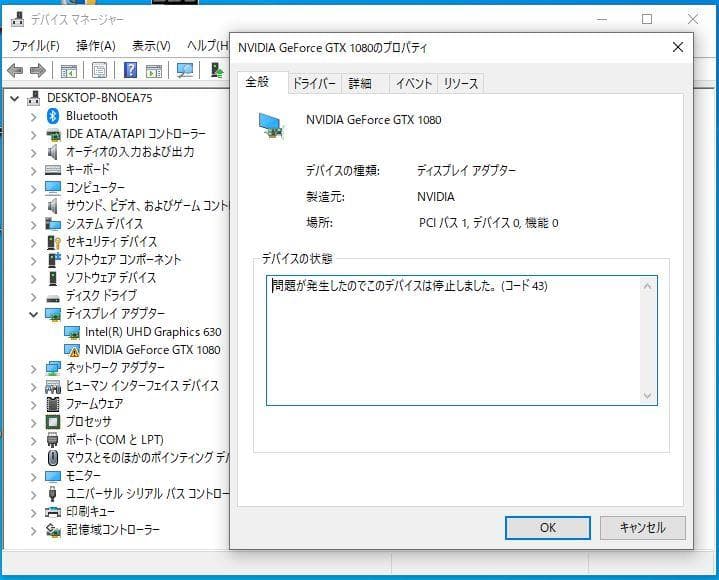Click the firmware chip icon
This screenshot has width=719, height=580.
tap(53, 404)
